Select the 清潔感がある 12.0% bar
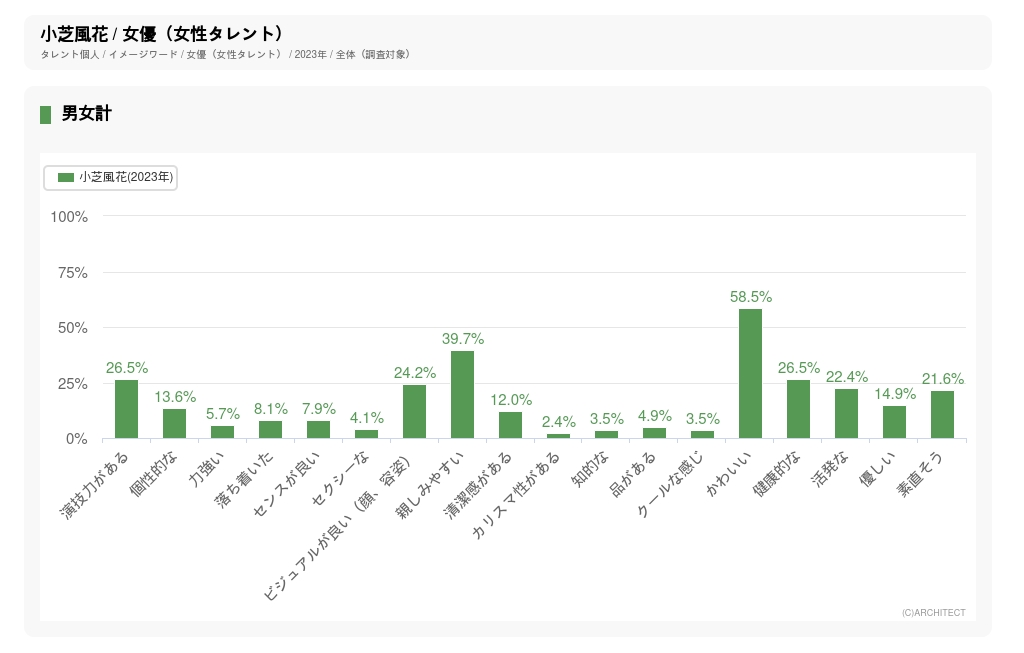 (510, 425)
